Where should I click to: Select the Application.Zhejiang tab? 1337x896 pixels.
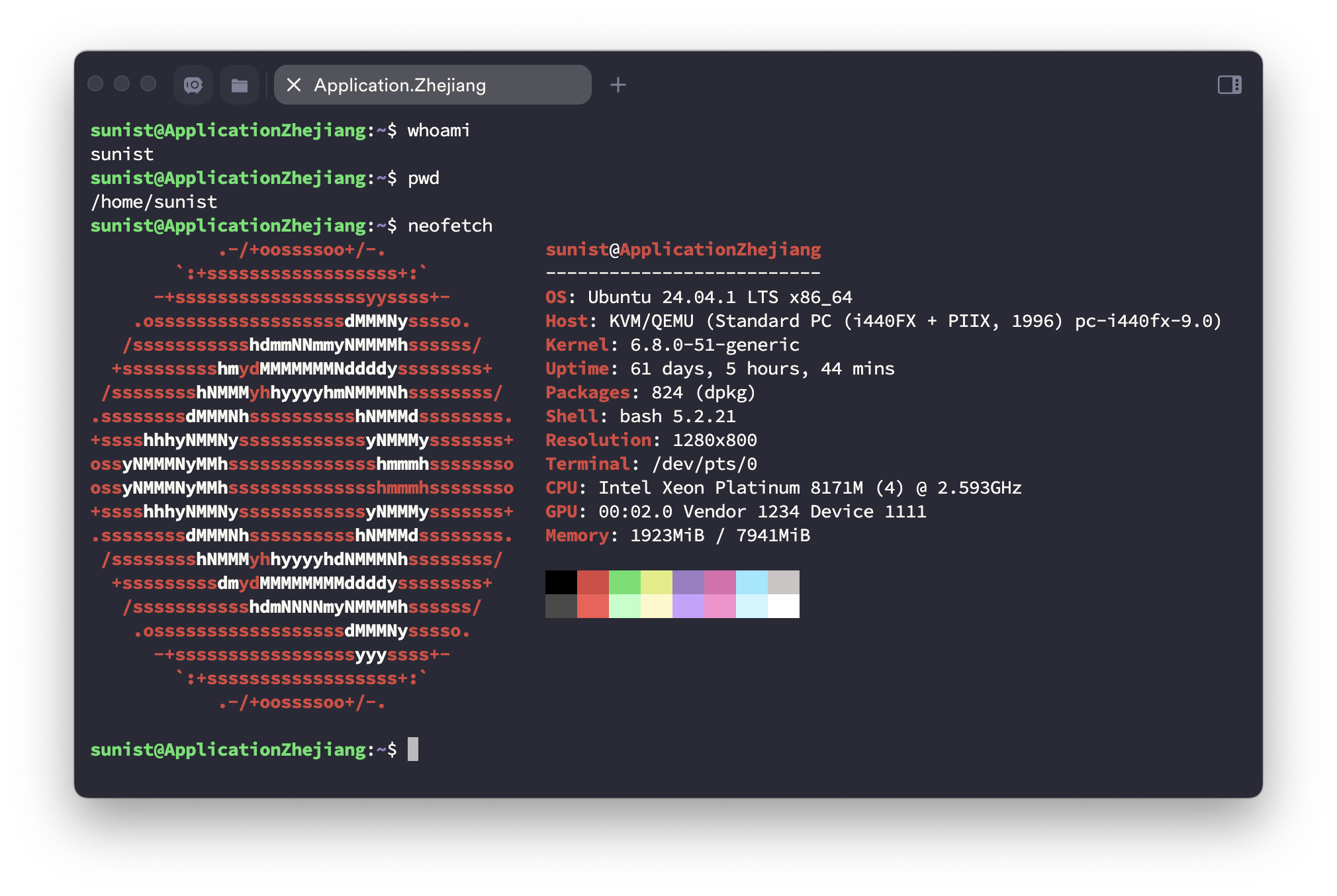[x=433, y=85]
